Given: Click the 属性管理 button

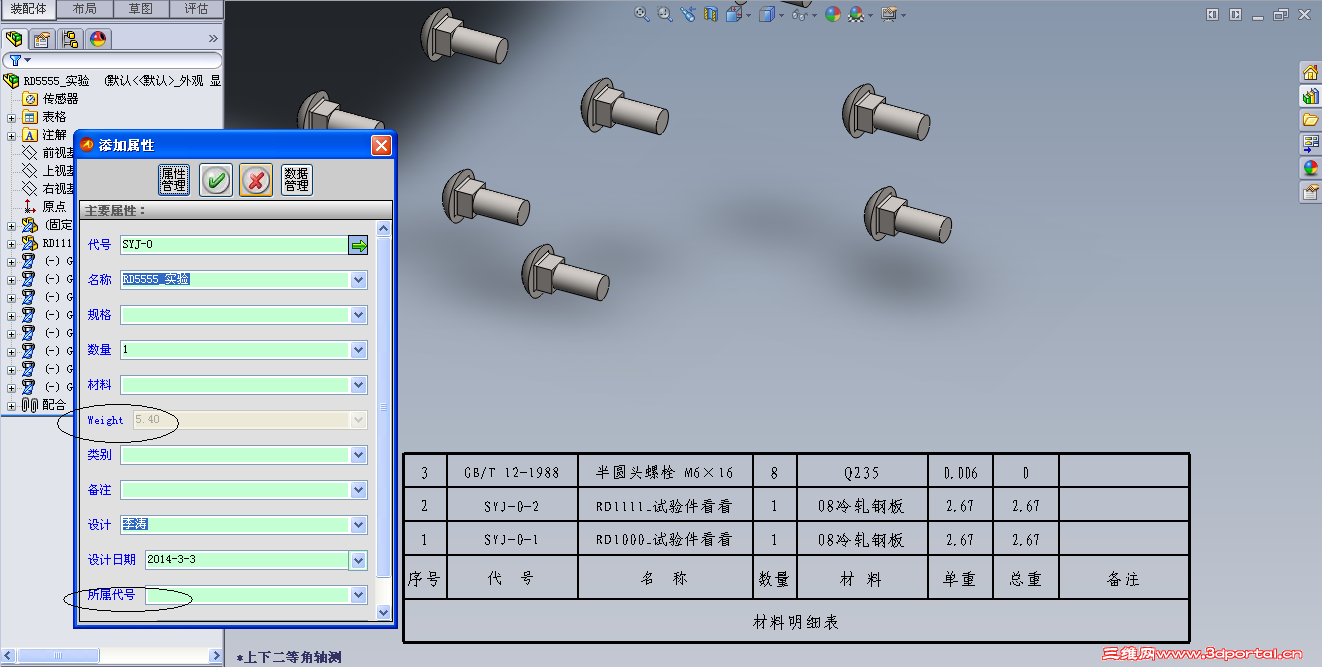Looking at the screenshot, I should (x=174, y=180).
